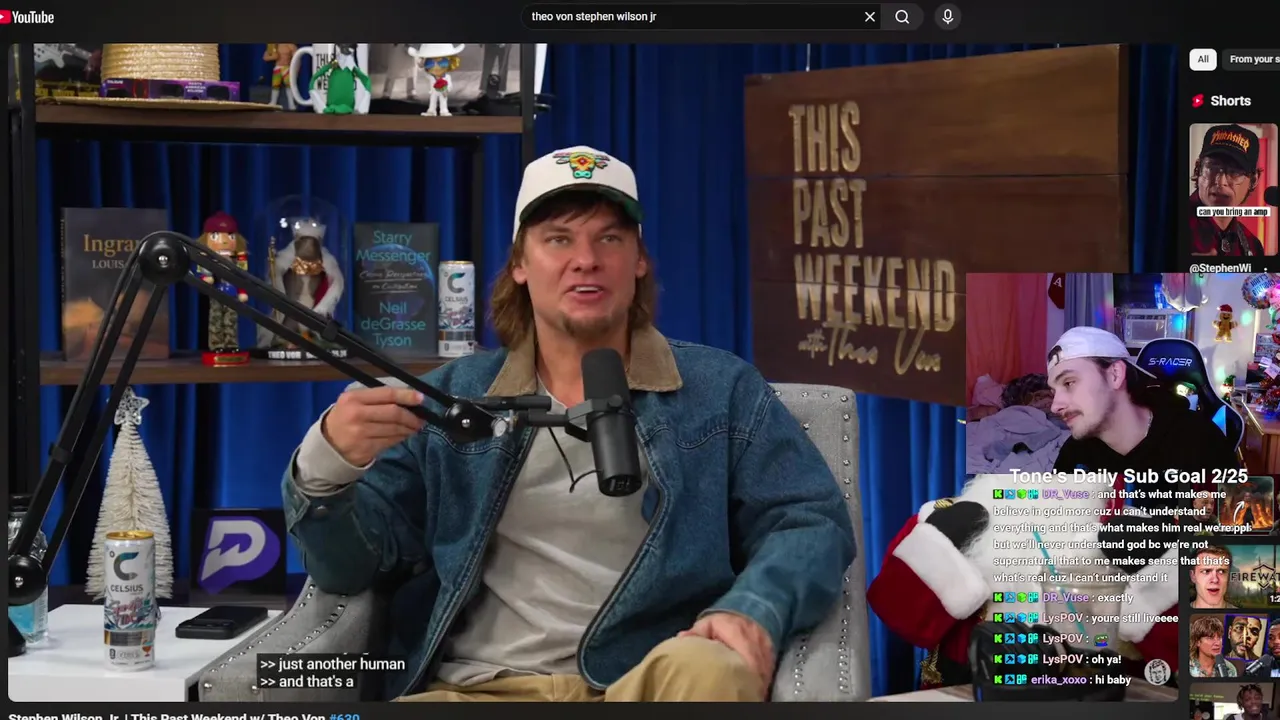This screenshot has width=1280, height=720.
Task: Click the YouTube logo to go home
Action: coord(27,17)
